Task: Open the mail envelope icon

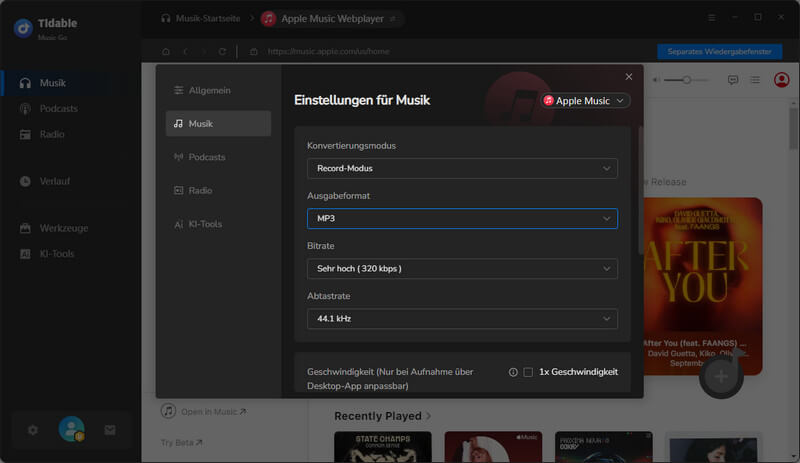Action: 110,430
